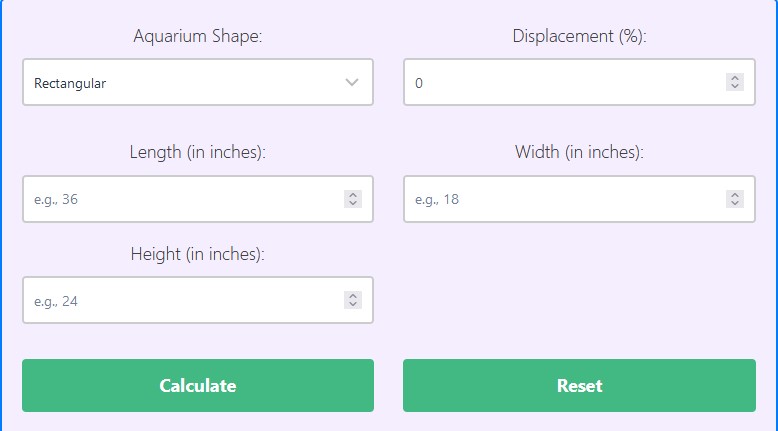Hit the Reset button
778x431 pixels.
coord(579,386)
